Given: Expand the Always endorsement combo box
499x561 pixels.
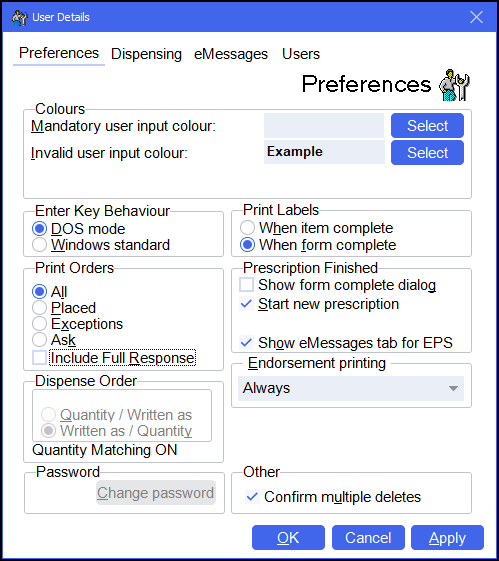Looking at the screenshot, I should (351, 389).
